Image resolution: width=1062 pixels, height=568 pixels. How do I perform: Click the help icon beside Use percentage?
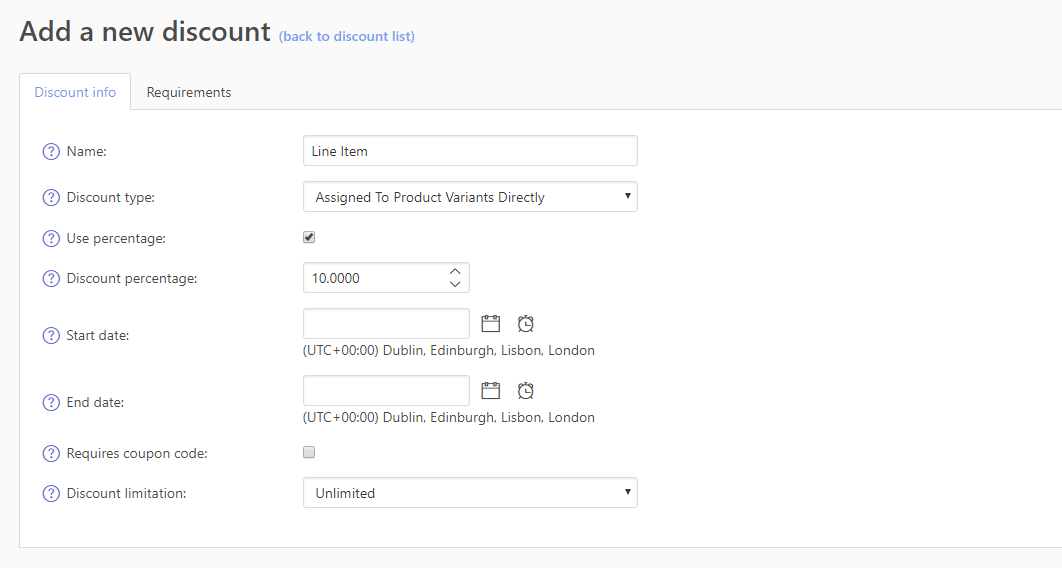(x=51, y=239)
